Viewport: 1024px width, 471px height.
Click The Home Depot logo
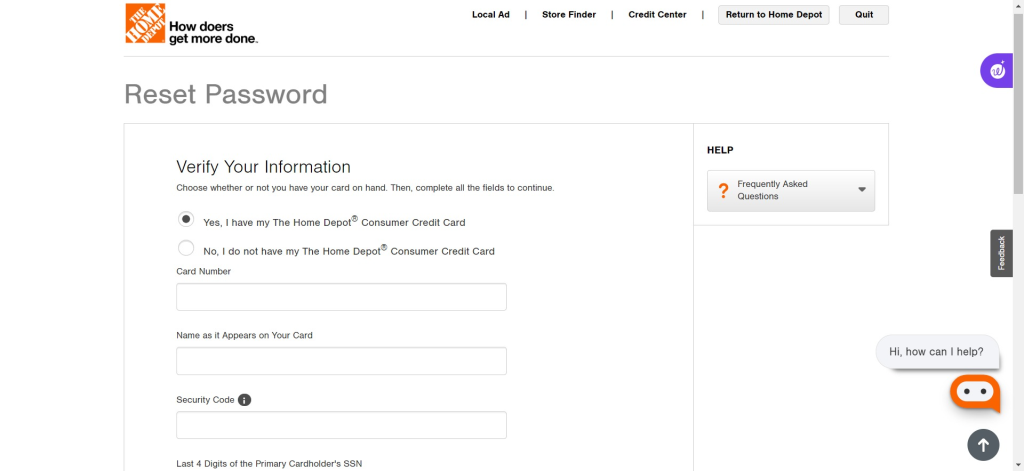tap(145, 24)
